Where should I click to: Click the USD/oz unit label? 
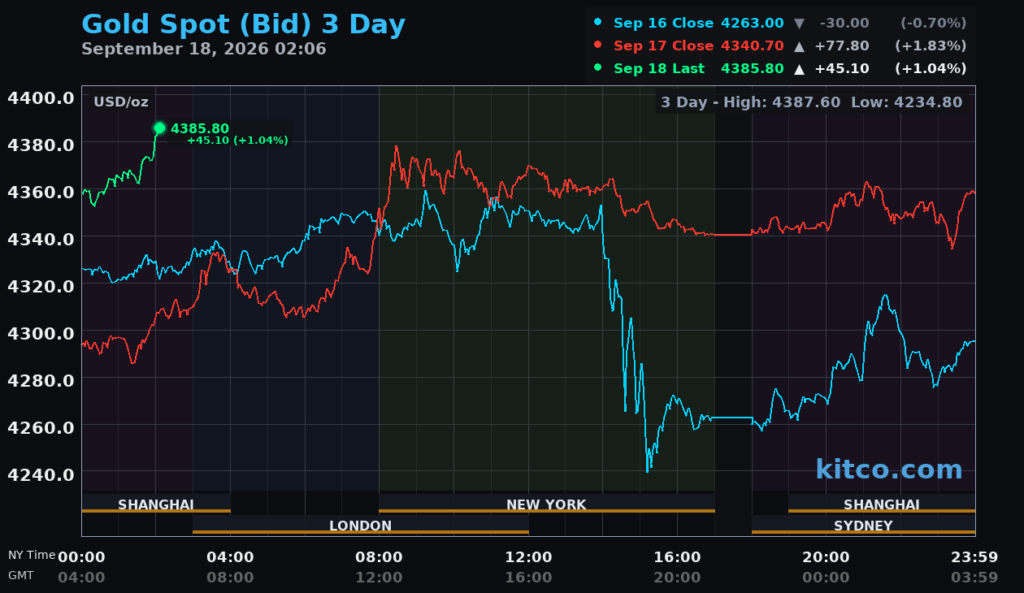coord(121,102)
